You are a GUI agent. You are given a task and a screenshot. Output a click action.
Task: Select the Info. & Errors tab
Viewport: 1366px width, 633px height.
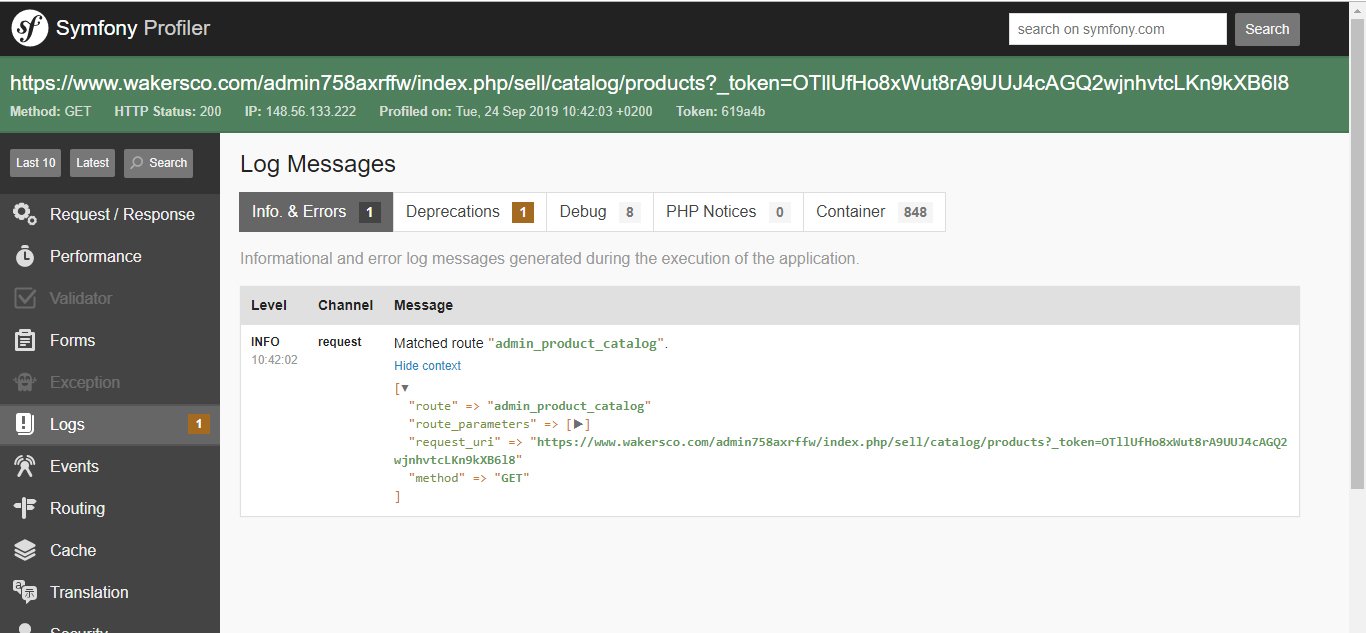(x=316, y=212)
